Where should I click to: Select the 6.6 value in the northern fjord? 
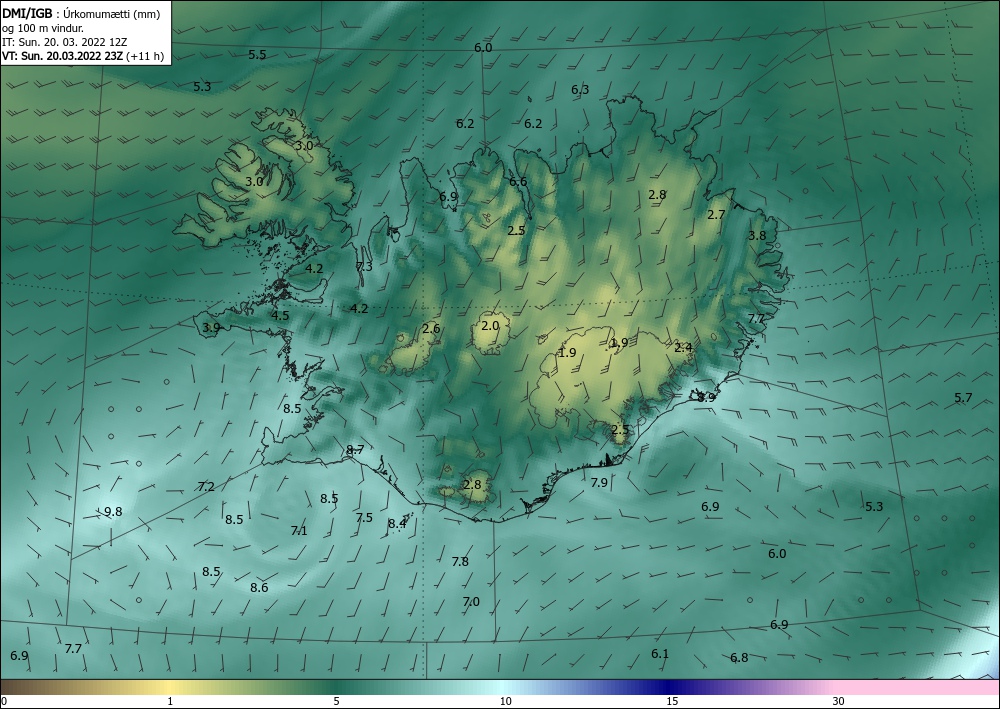pos(518,182)
